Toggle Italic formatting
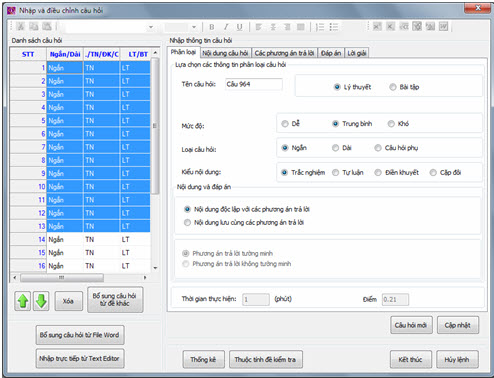The width and height of the screenshot is (494, 378). [x=226, y=27]
